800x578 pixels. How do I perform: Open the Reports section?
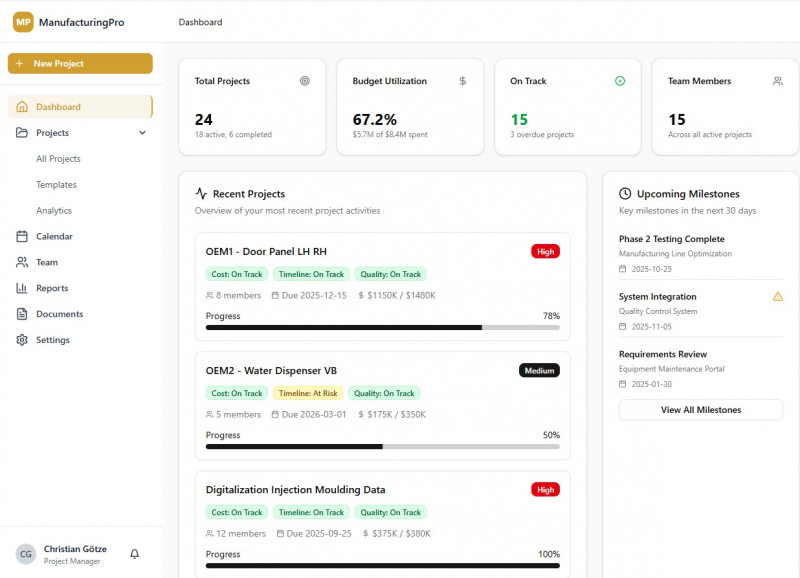point(52,288)
